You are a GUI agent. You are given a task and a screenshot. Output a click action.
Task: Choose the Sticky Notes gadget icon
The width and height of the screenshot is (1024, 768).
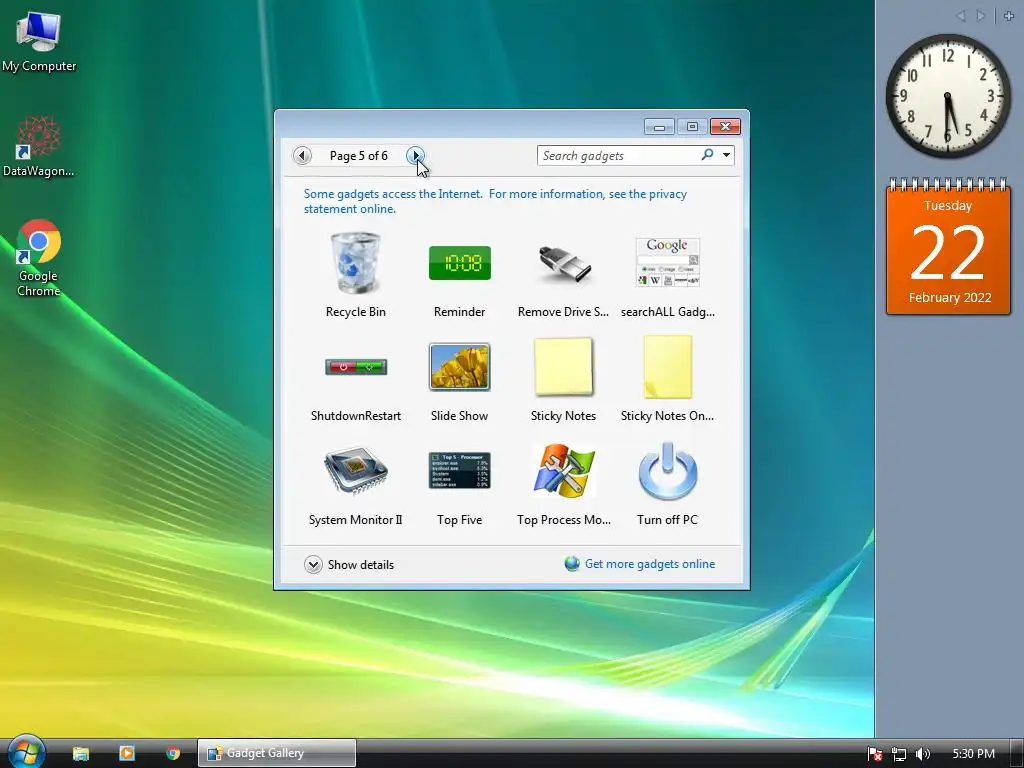pos(564,366)
